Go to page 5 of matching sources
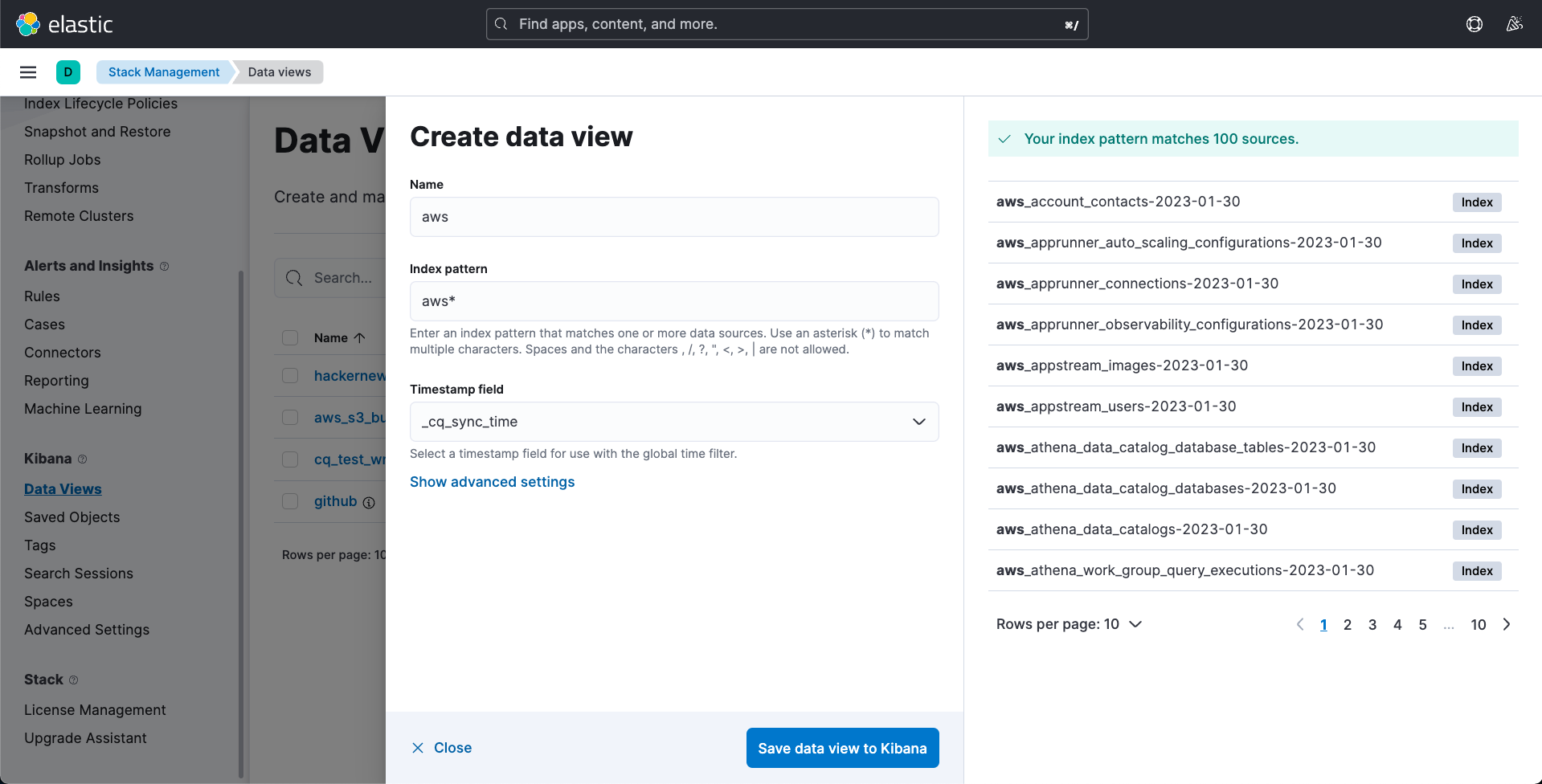The height and width of the screenshot is (784, 1542). point(1422,624)
